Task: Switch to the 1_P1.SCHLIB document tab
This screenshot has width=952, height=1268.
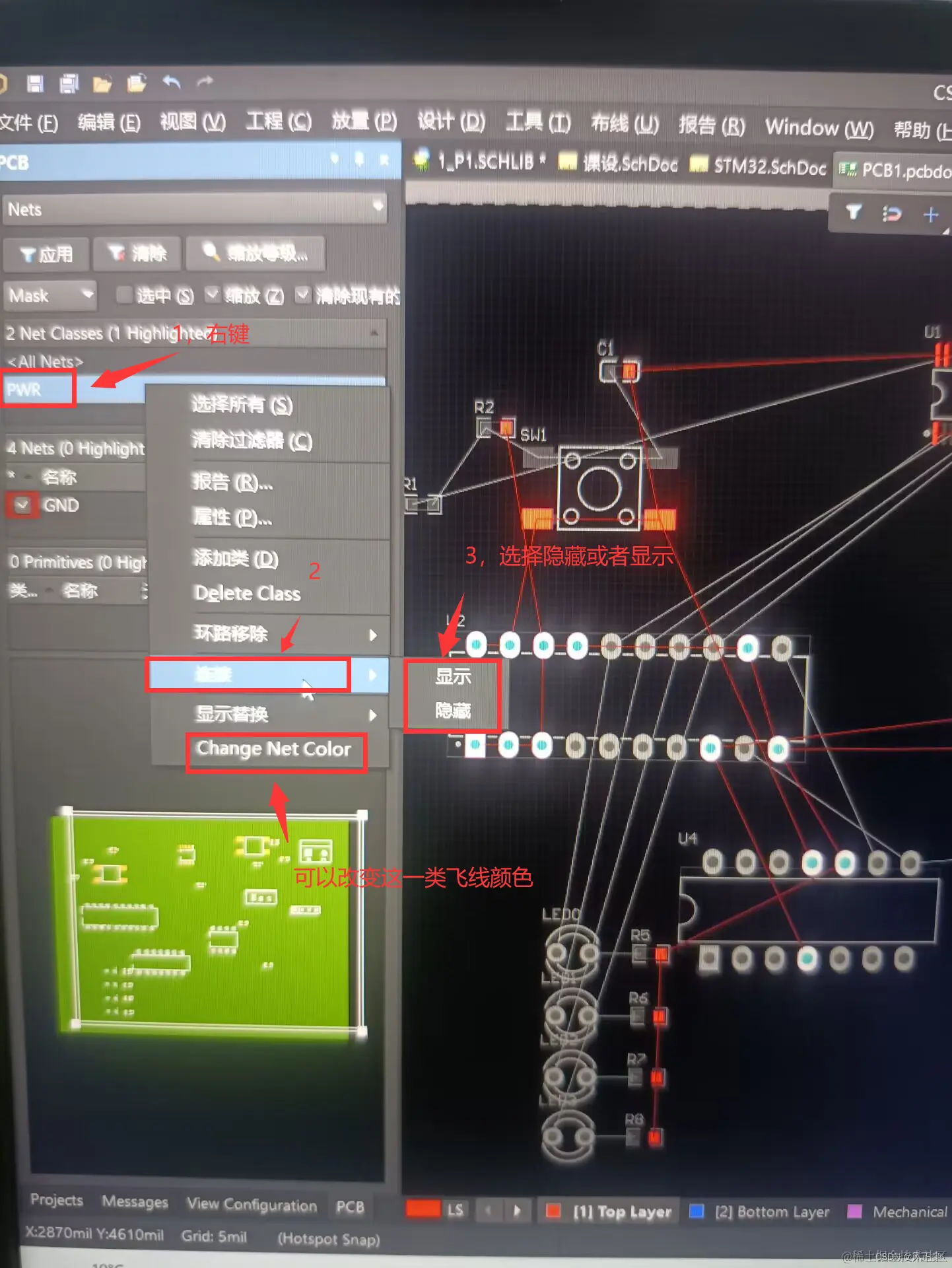Action: [480, 161]
